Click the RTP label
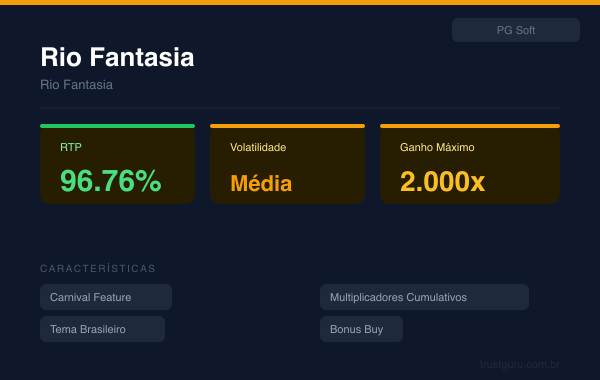 point(71,147)
